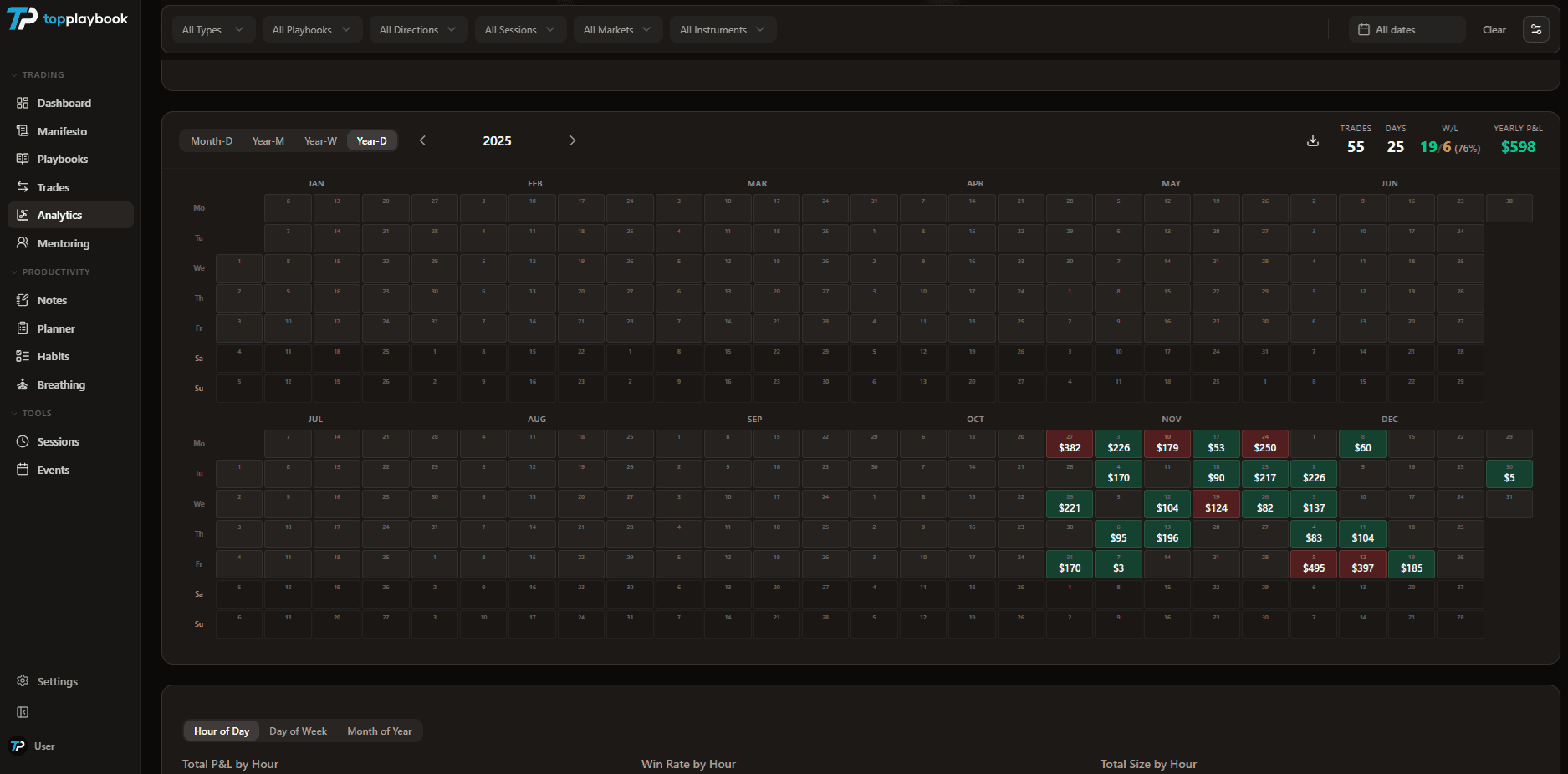1568x774 pixels.
Task: Open the All dates picker
Action: pos(1406,29)
